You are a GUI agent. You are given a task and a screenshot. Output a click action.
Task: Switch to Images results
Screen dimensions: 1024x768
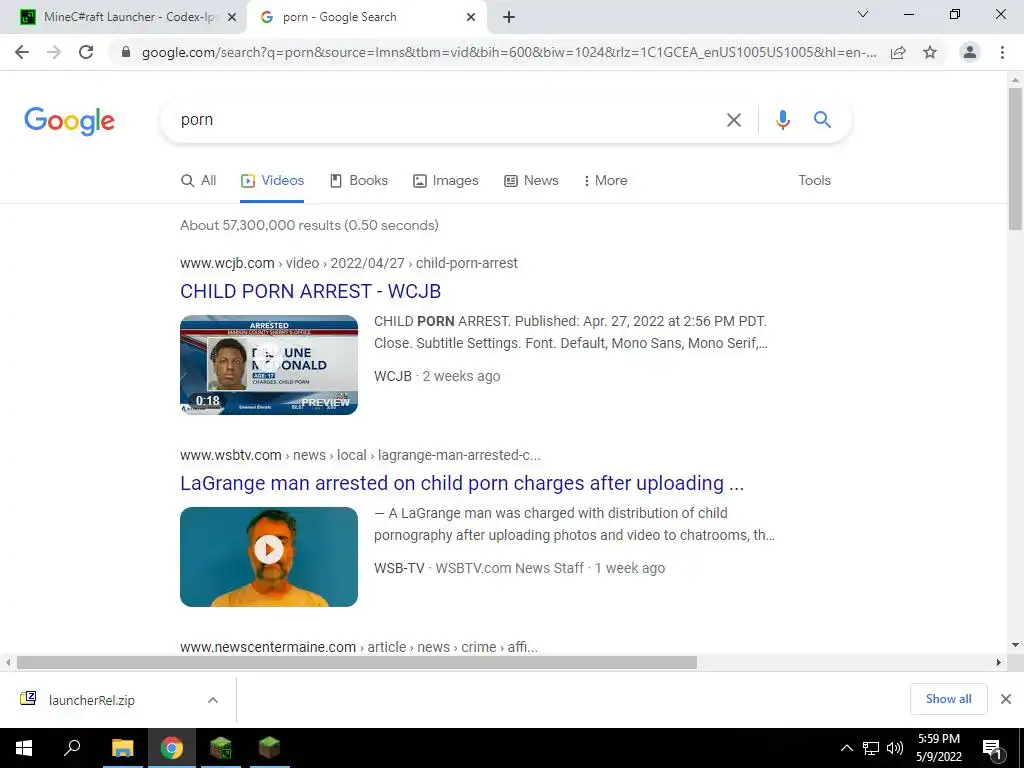click(446, 181)
